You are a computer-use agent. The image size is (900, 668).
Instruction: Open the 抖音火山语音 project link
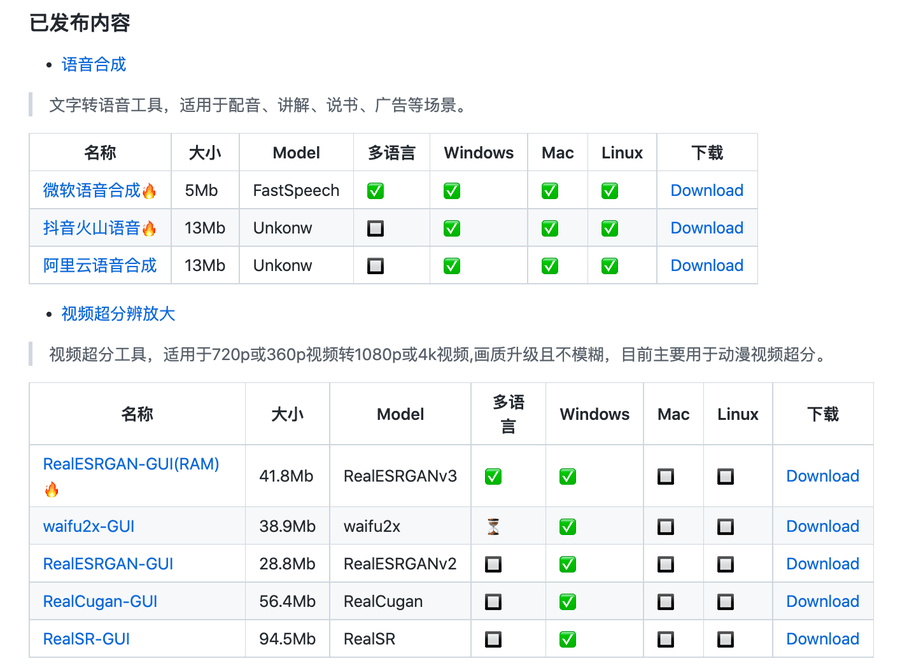coord(92,228)
